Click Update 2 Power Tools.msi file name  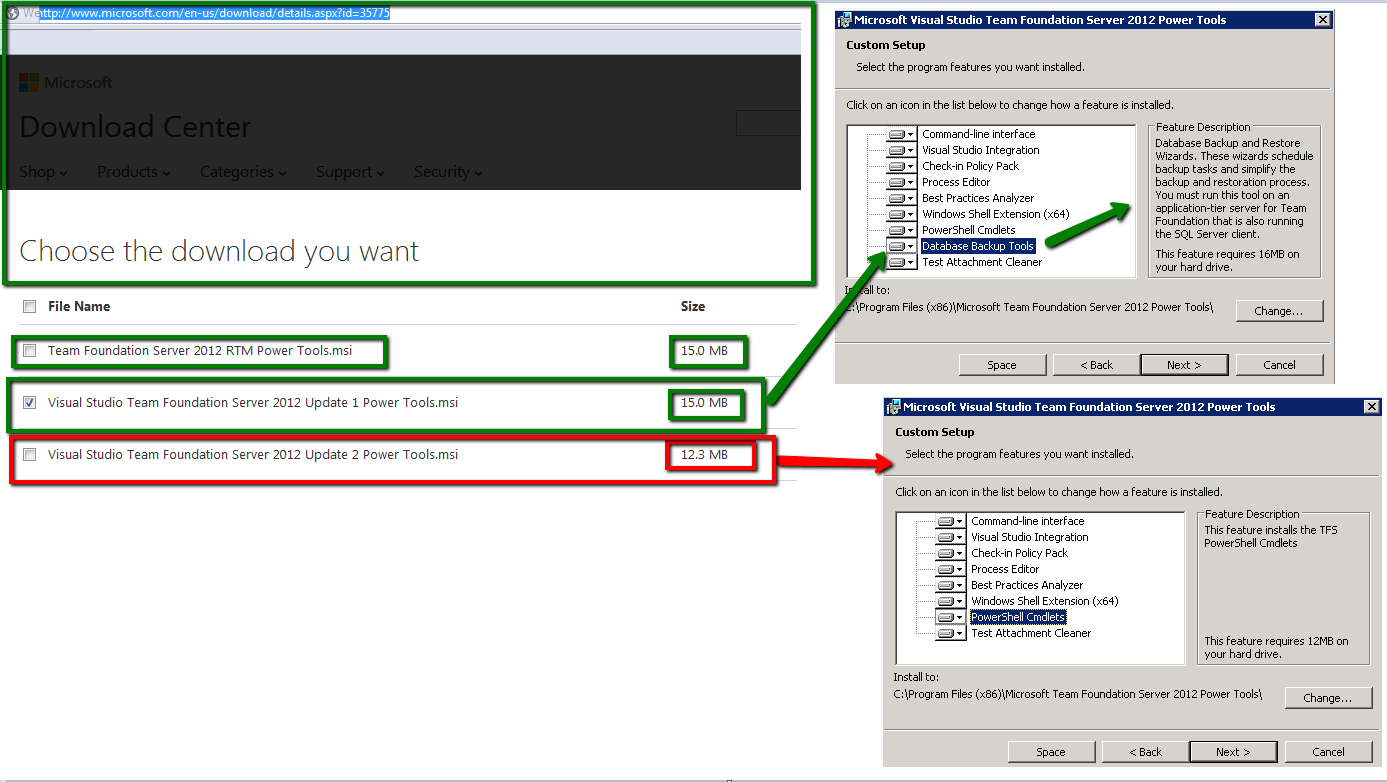(x=253, y=455)
